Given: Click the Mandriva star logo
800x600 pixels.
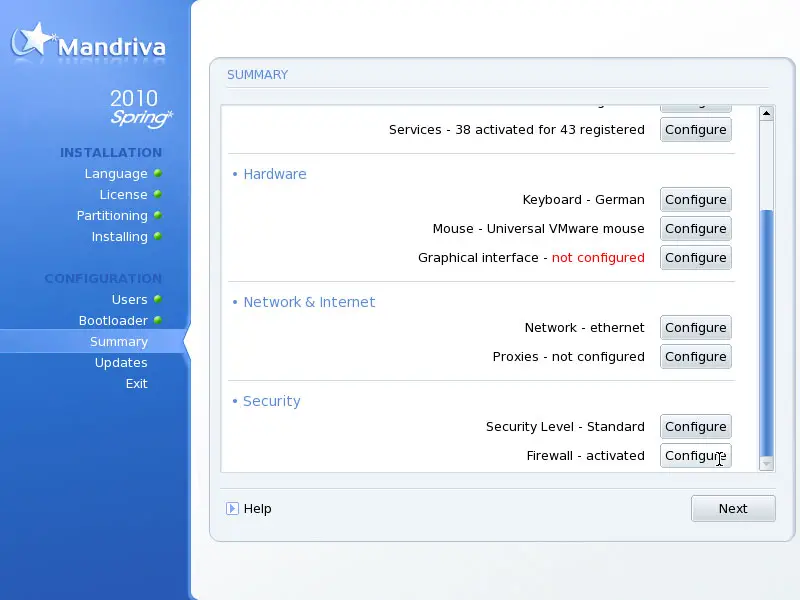Looking at the screenshot, I should (32, 39).
